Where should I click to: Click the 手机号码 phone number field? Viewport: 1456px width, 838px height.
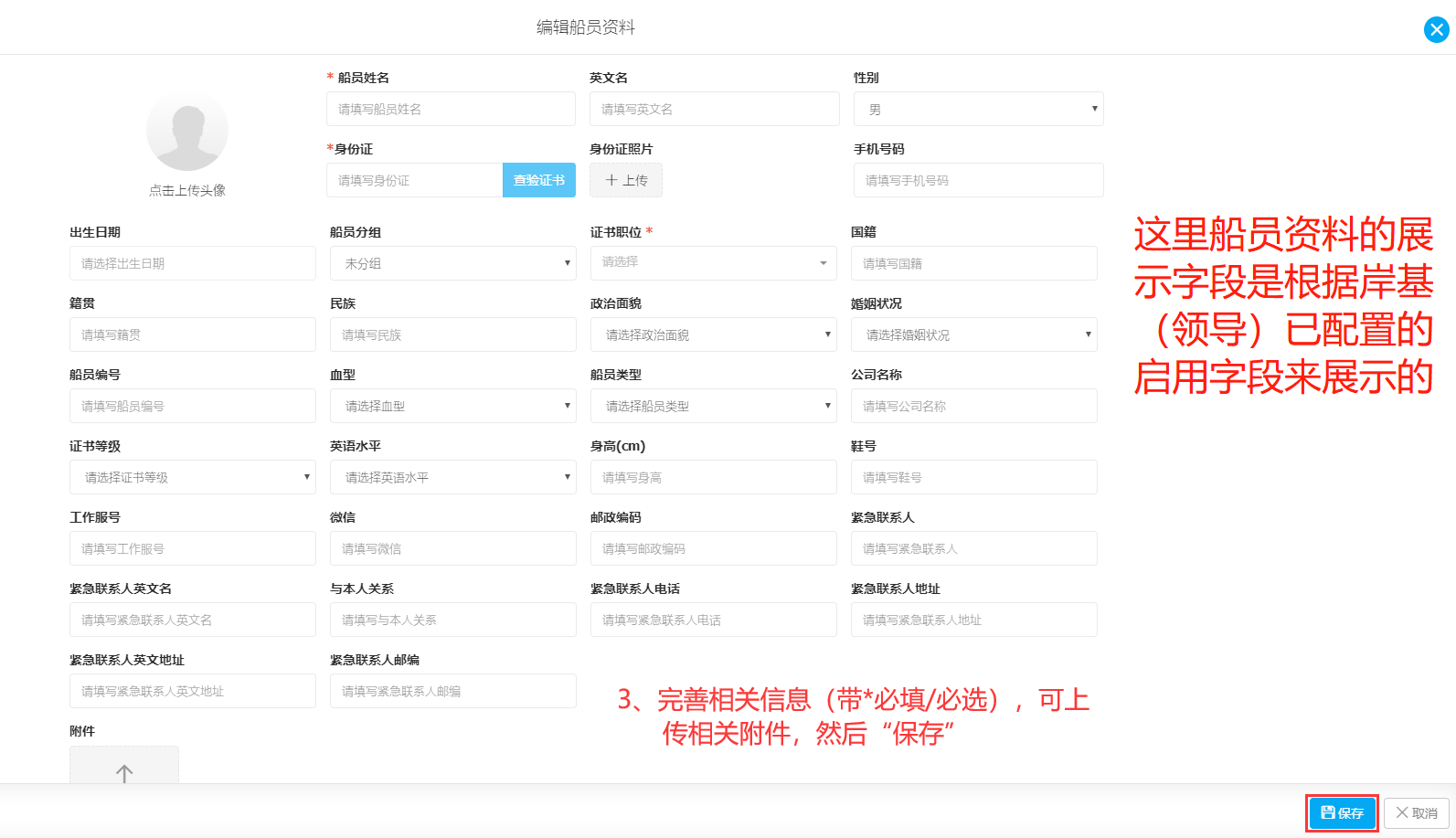coord(979,180)
